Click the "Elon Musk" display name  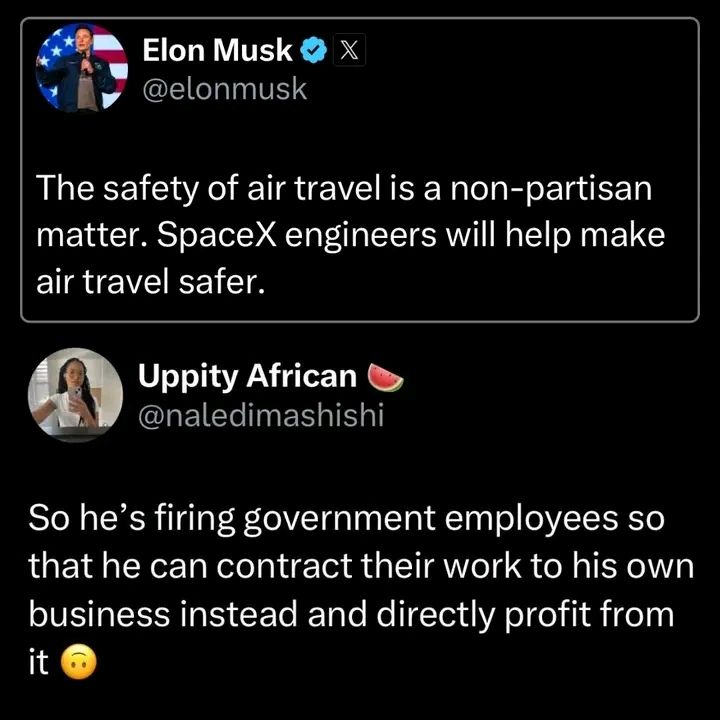tap(219, 49)
